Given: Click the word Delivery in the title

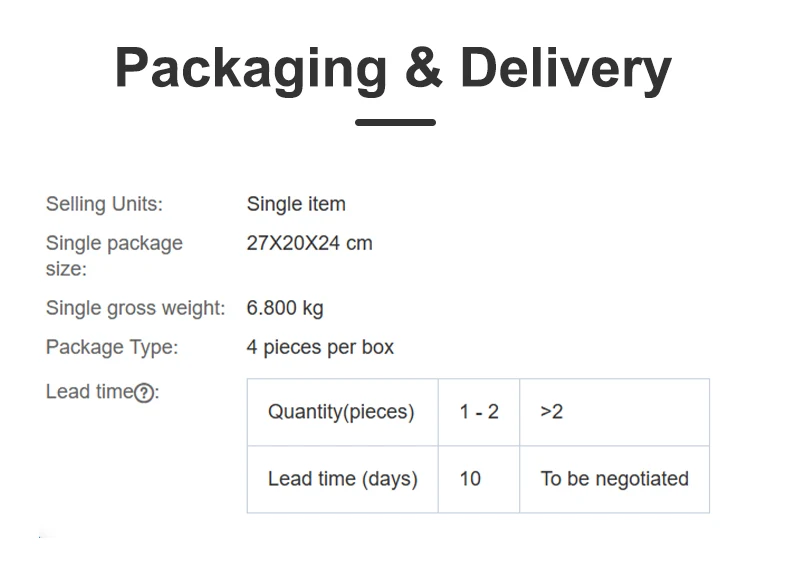Looking at the screenshot, I should pos(565,68).
